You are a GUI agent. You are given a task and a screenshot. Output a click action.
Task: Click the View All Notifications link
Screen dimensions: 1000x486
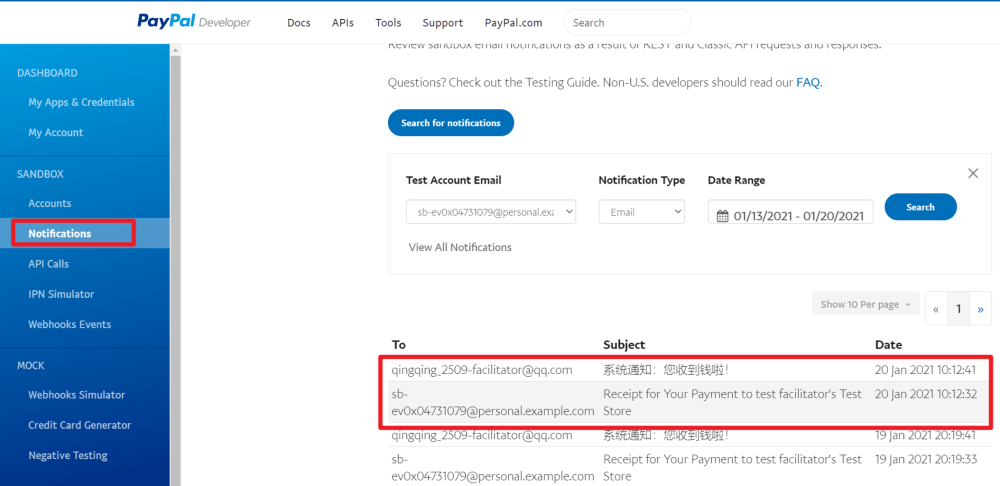click(x=460, y=247)
